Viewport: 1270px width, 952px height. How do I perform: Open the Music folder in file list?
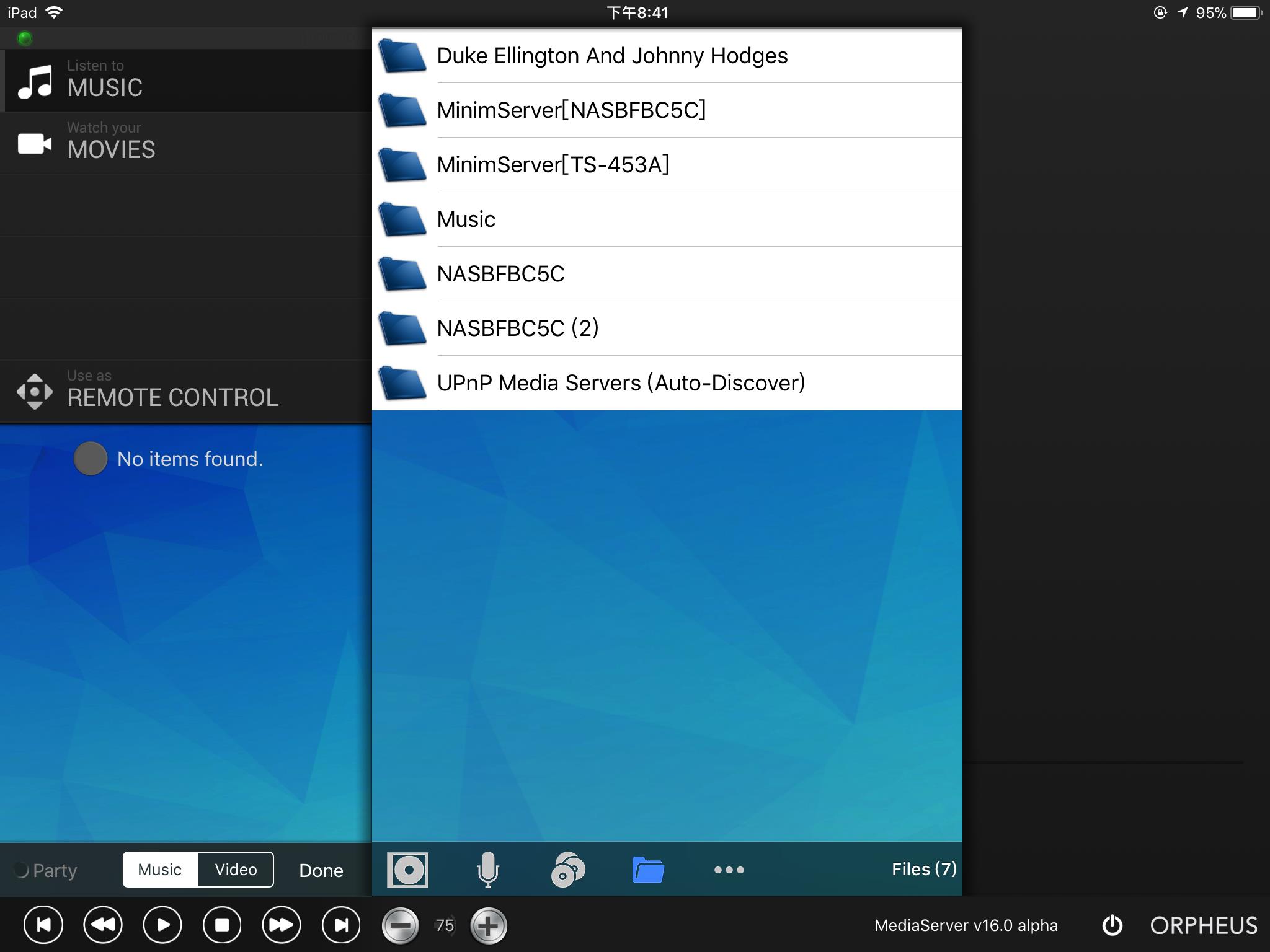667,219
